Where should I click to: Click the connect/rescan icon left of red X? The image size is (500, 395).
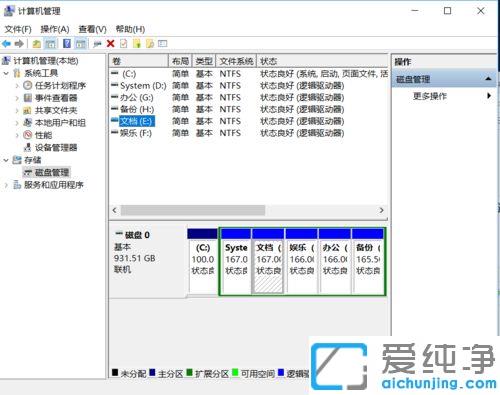click(x=97, y=44)
